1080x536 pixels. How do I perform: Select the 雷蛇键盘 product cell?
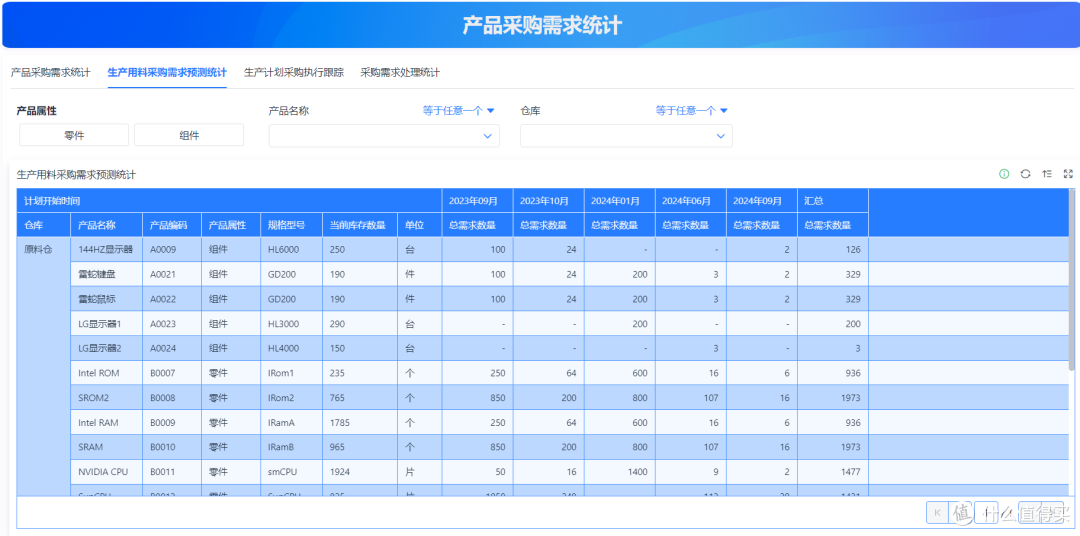click(107, 274)
